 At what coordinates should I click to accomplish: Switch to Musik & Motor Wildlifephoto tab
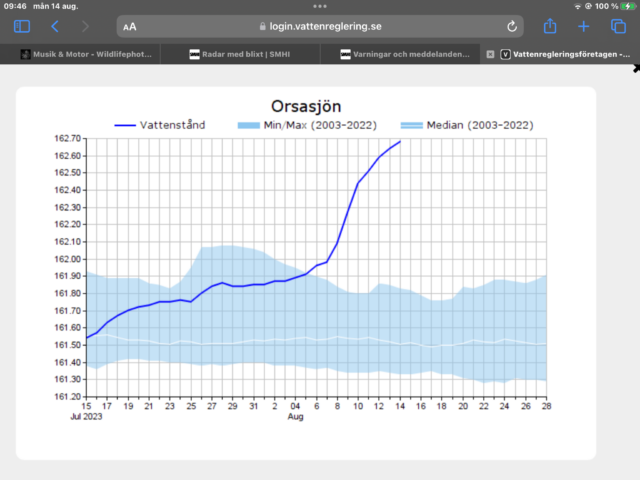(88, 54)
